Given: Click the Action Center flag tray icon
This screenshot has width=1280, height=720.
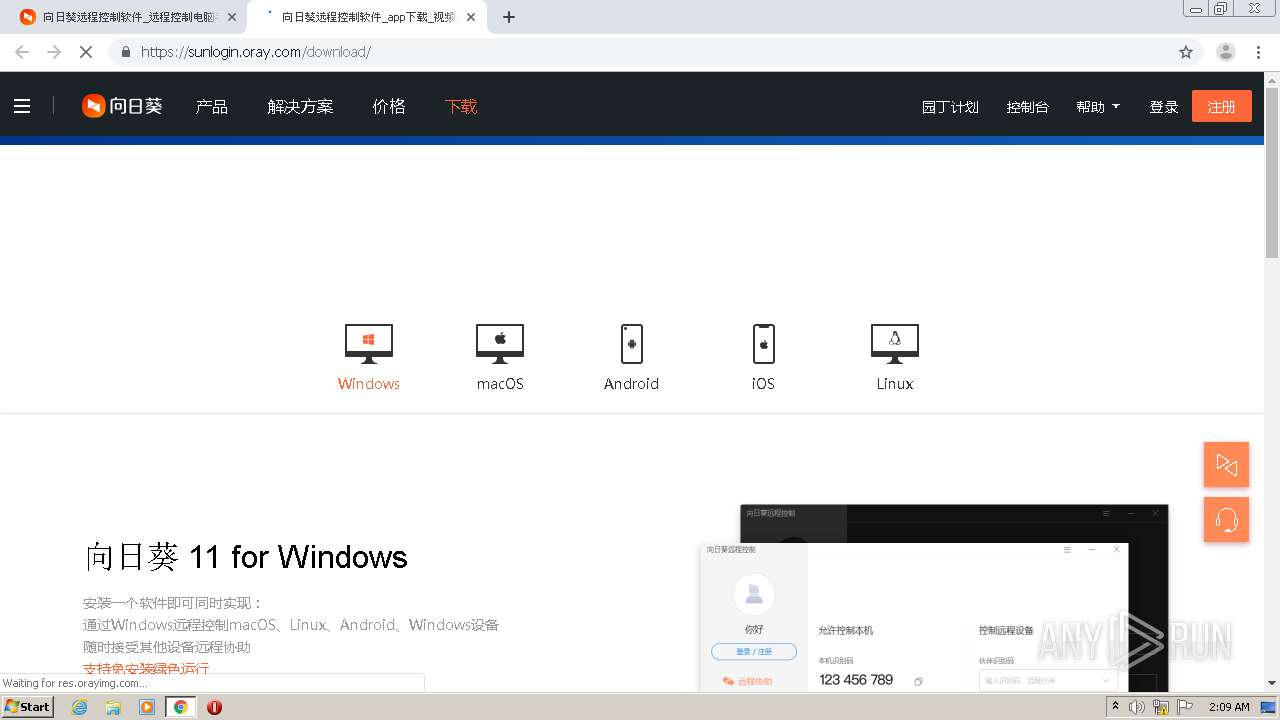Looking at the screenshot, I should click(1185, 707).
